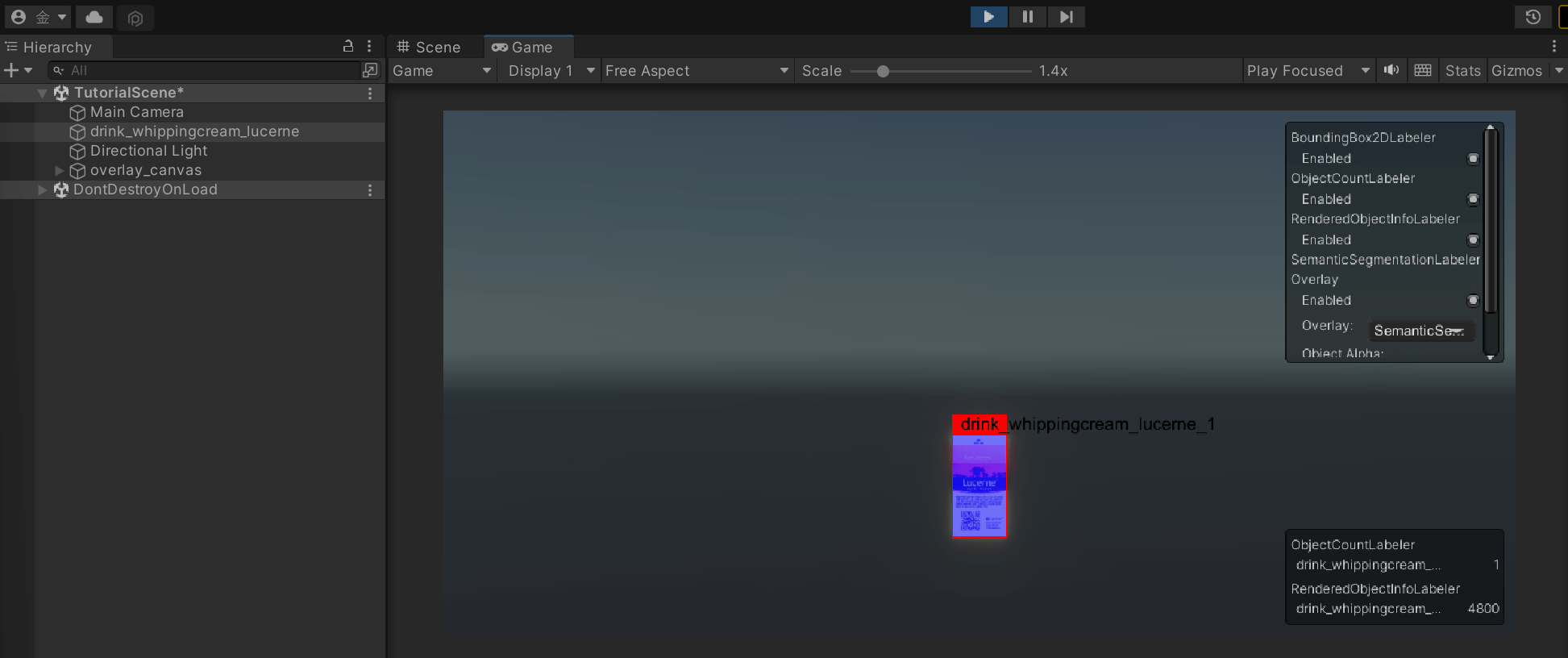Click the RenderedObjectInfoLabeler 4800 value
Screen dimensions: 1568x658
point(1483,609)
